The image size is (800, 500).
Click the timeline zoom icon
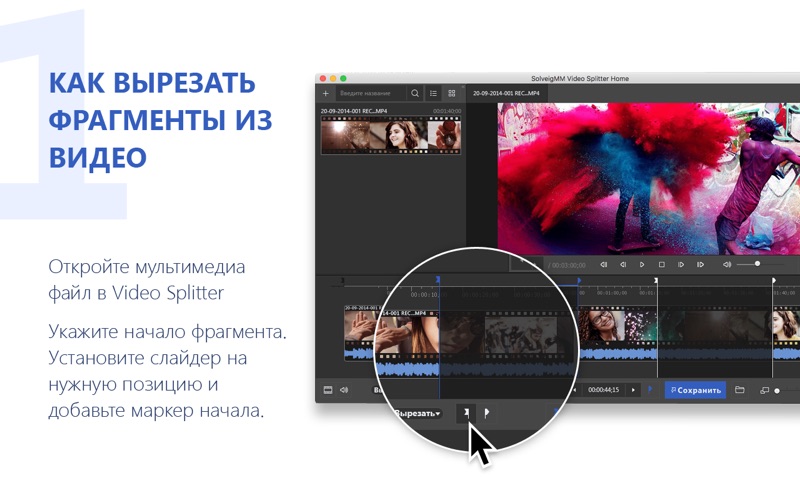pyautogui.click(x=764, y=391)
